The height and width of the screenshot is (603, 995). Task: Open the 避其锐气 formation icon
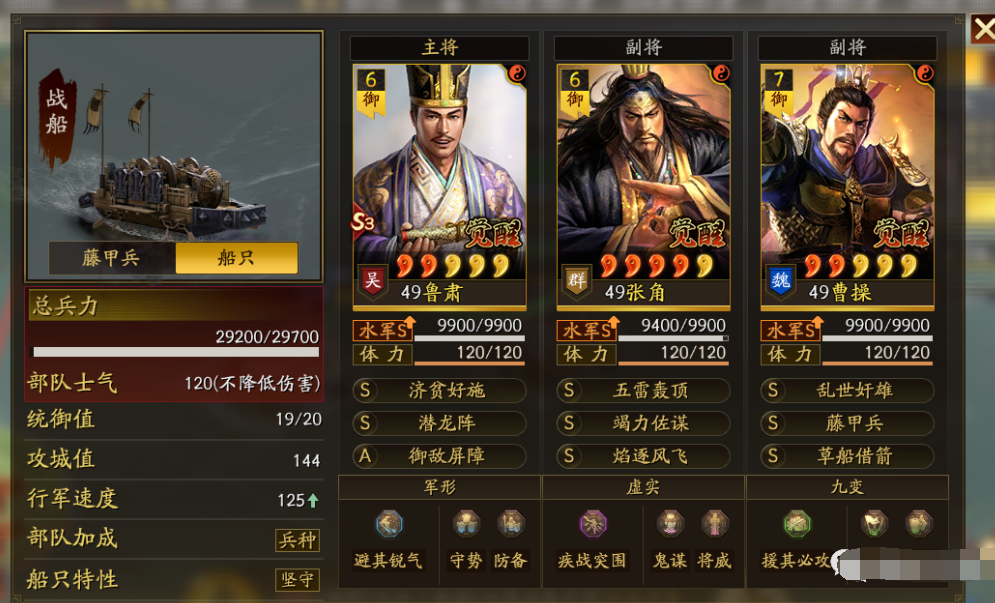389,524
